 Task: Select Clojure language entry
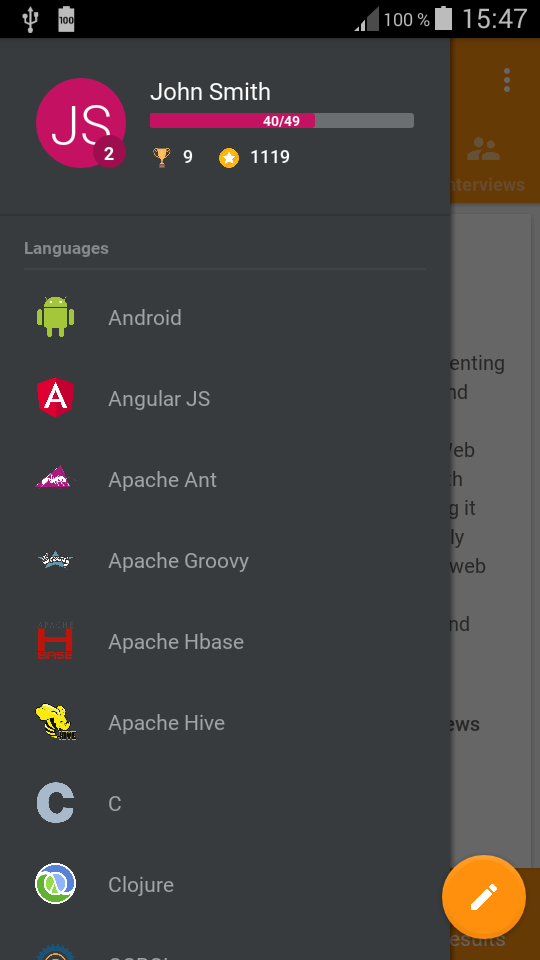[225, 884]
